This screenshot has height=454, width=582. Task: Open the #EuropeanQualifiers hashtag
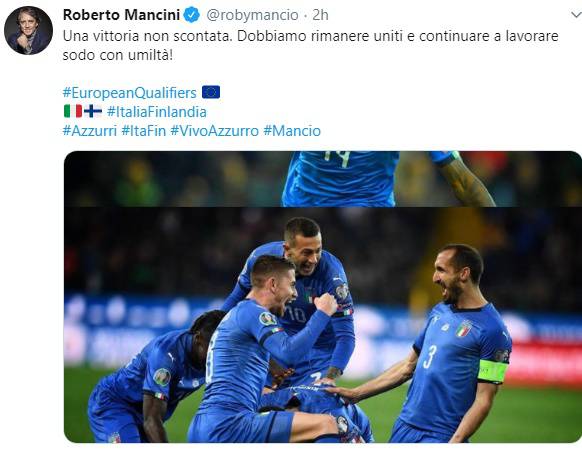(x=130, y=93)
